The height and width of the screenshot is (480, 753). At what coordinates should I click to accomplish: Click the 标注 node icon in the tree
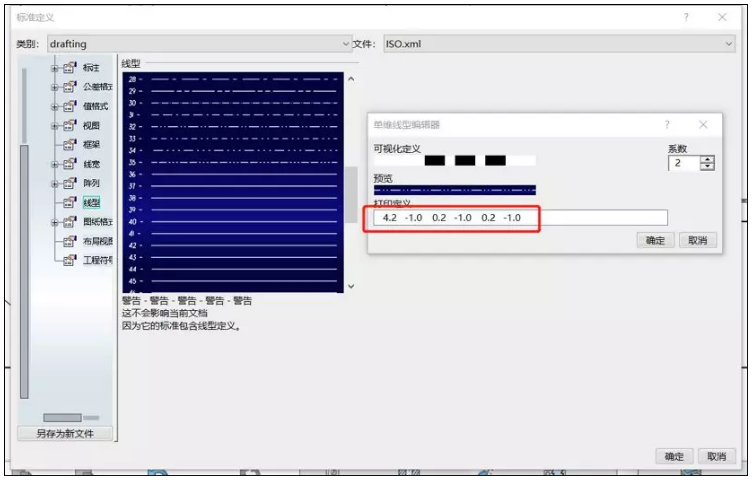(x=70, y=68)
